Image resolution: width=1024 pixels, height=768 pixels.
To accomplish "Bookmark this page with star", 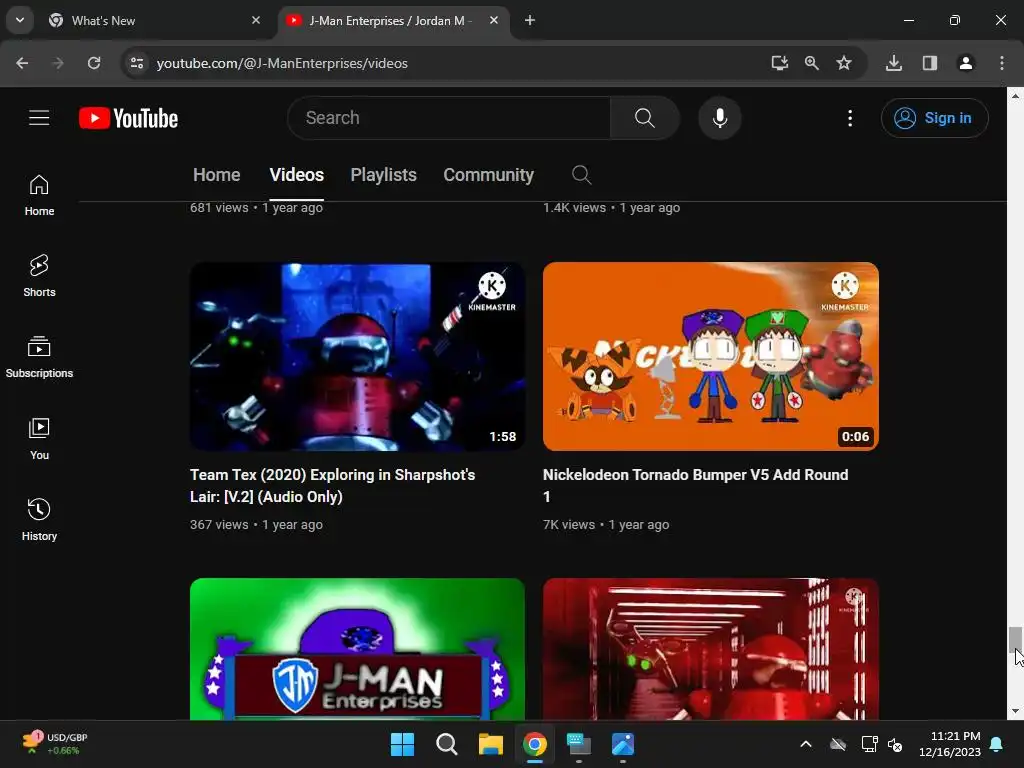I will click(844, 63).
